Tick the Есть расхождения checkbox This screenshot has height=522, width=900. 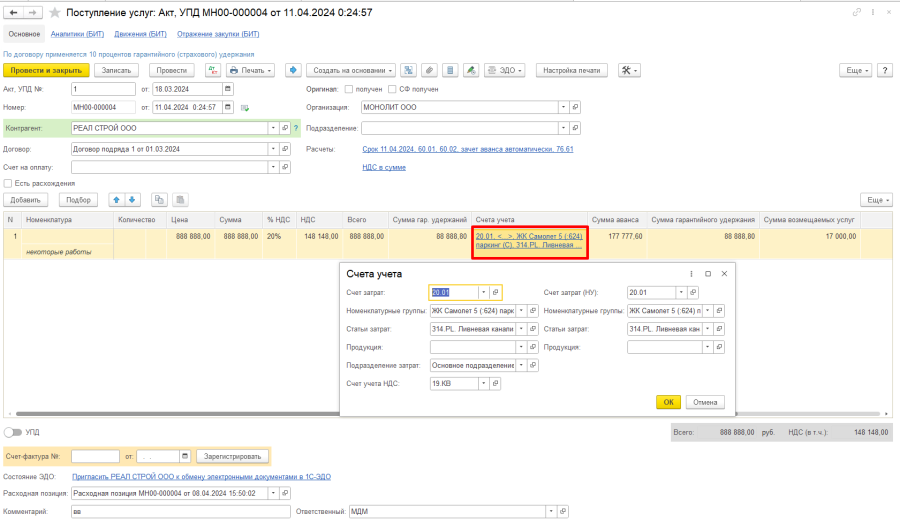8,183
